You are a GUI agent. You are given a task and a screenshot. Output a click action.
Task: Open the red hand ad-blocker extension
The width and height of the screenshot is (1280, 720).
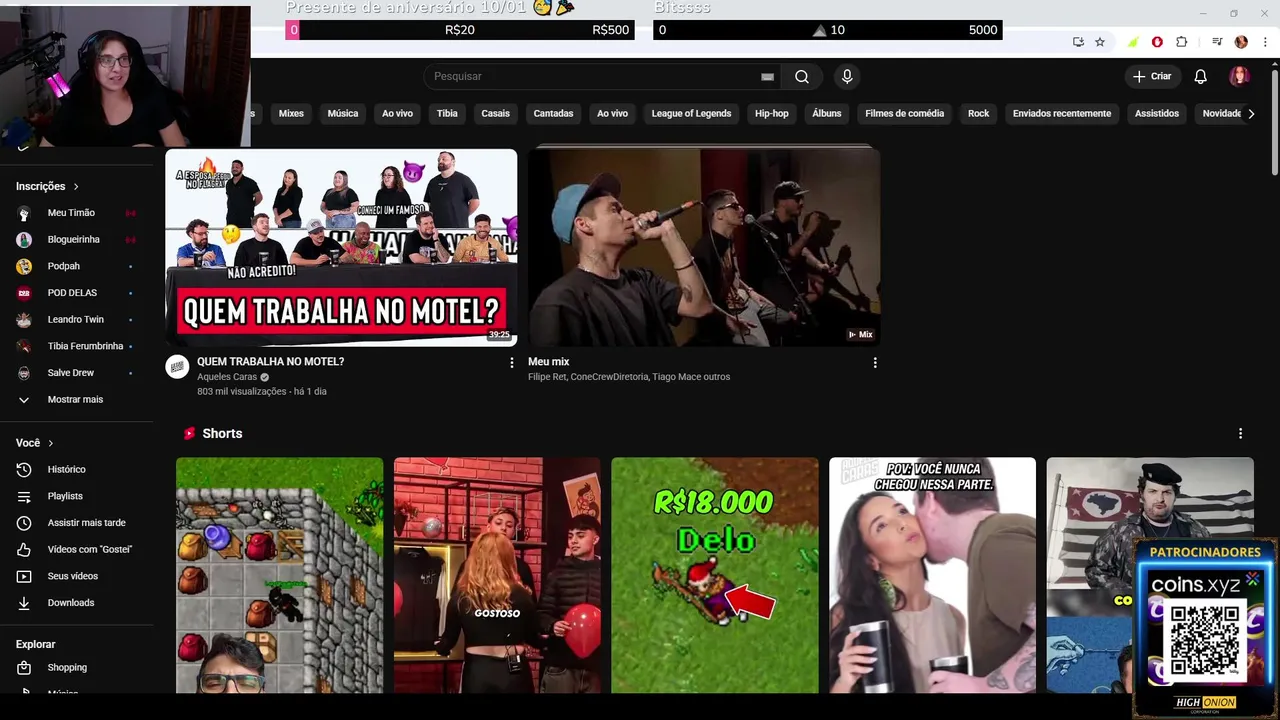(1157, 42)
